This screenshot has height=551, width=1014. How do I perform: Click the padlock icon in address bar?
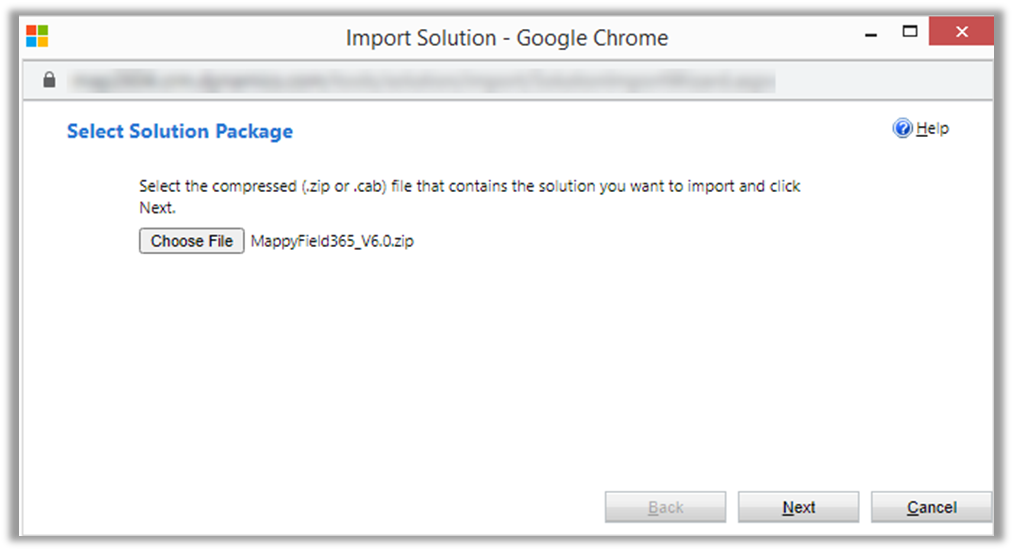(49, 80)
